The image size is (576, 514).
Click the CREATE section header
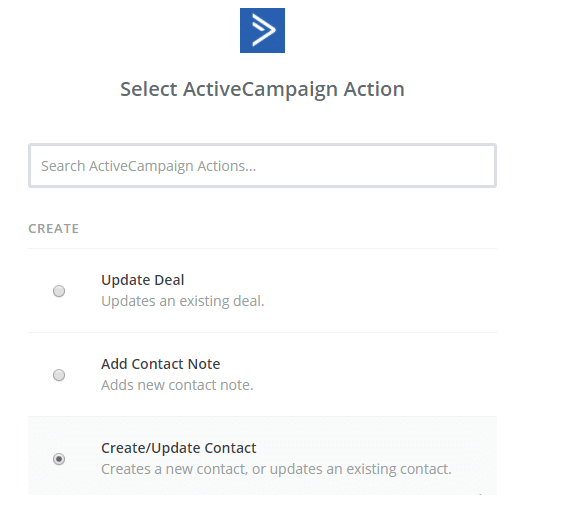tap(54, 229)
